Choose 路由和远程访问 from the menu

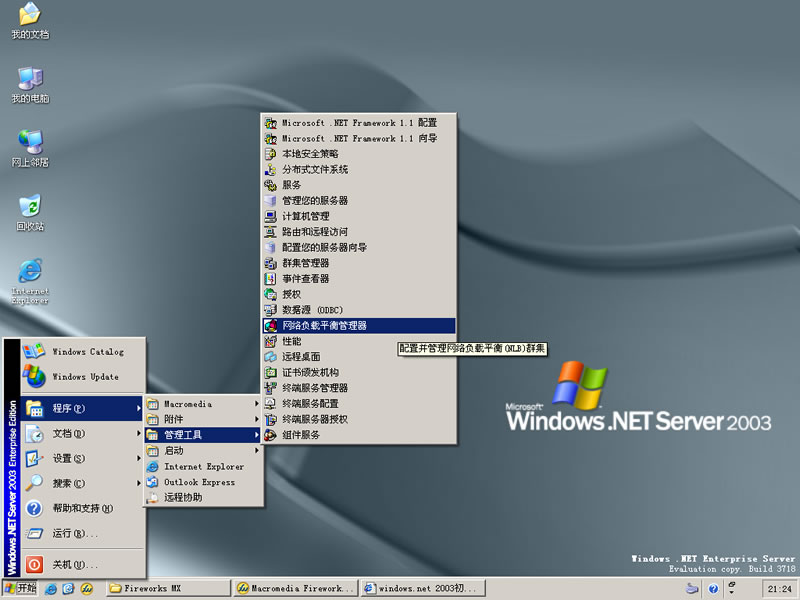pyautogui.click(x=359, y=232)
